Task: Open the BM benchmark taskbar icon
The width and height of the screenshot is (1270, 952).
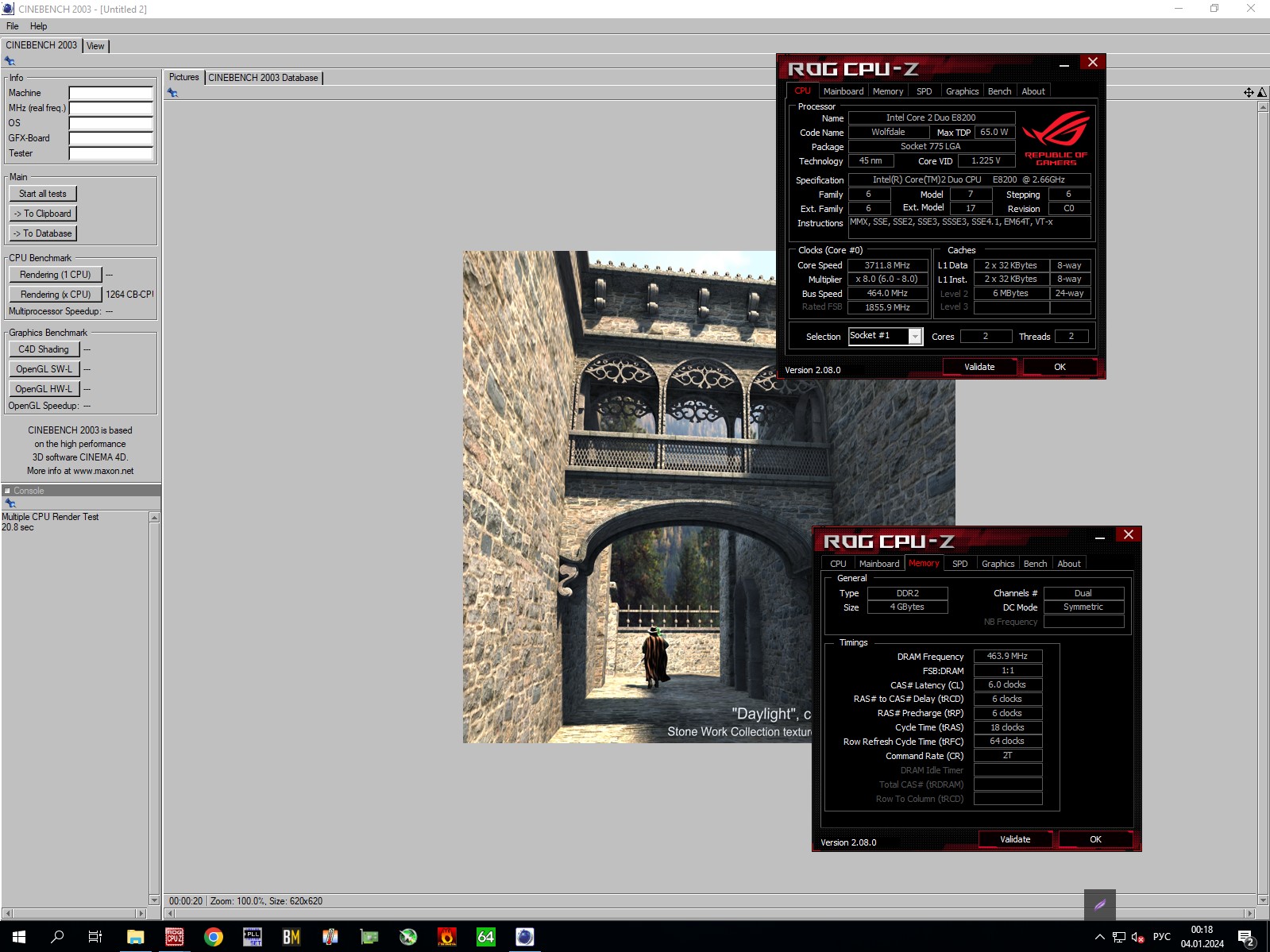Action: [x=291, y=937]
